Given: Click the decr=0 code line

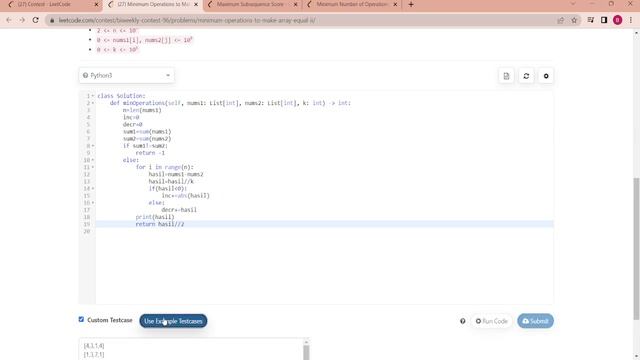Looking at the screenshot, I should [133, 124].
